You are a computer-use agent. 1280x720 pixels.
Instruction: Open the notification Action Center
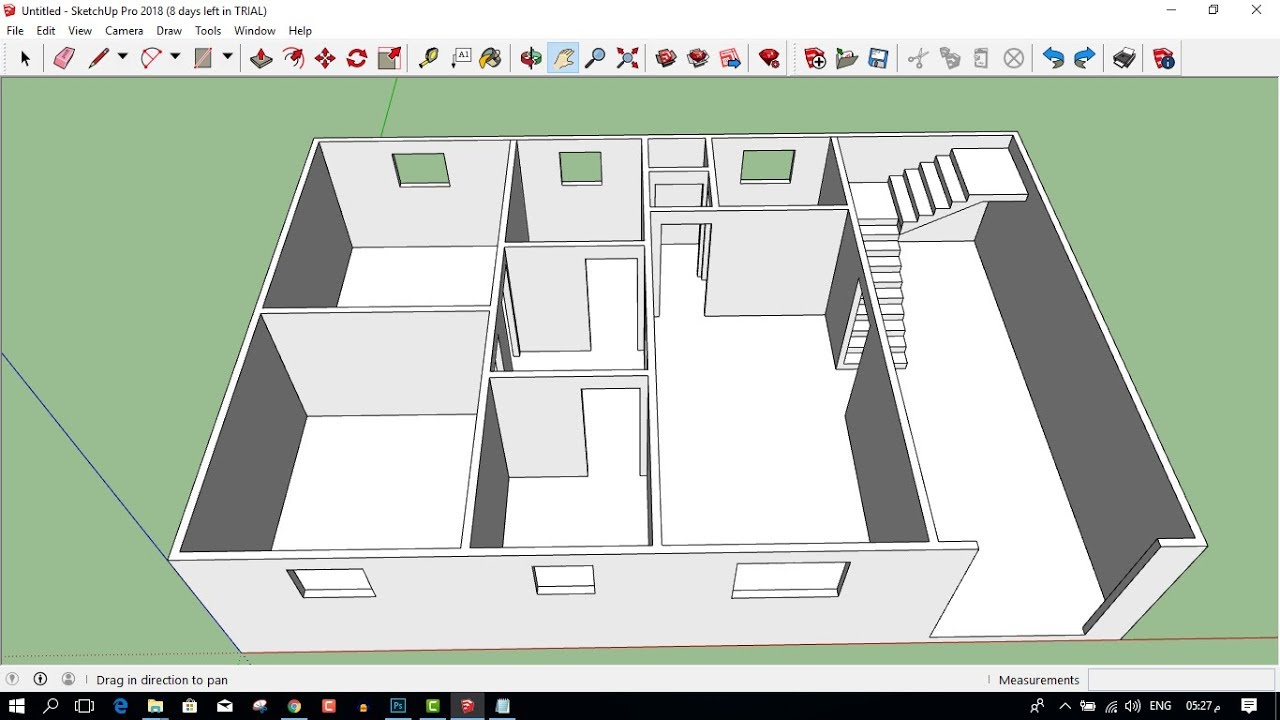point(1249,706)
